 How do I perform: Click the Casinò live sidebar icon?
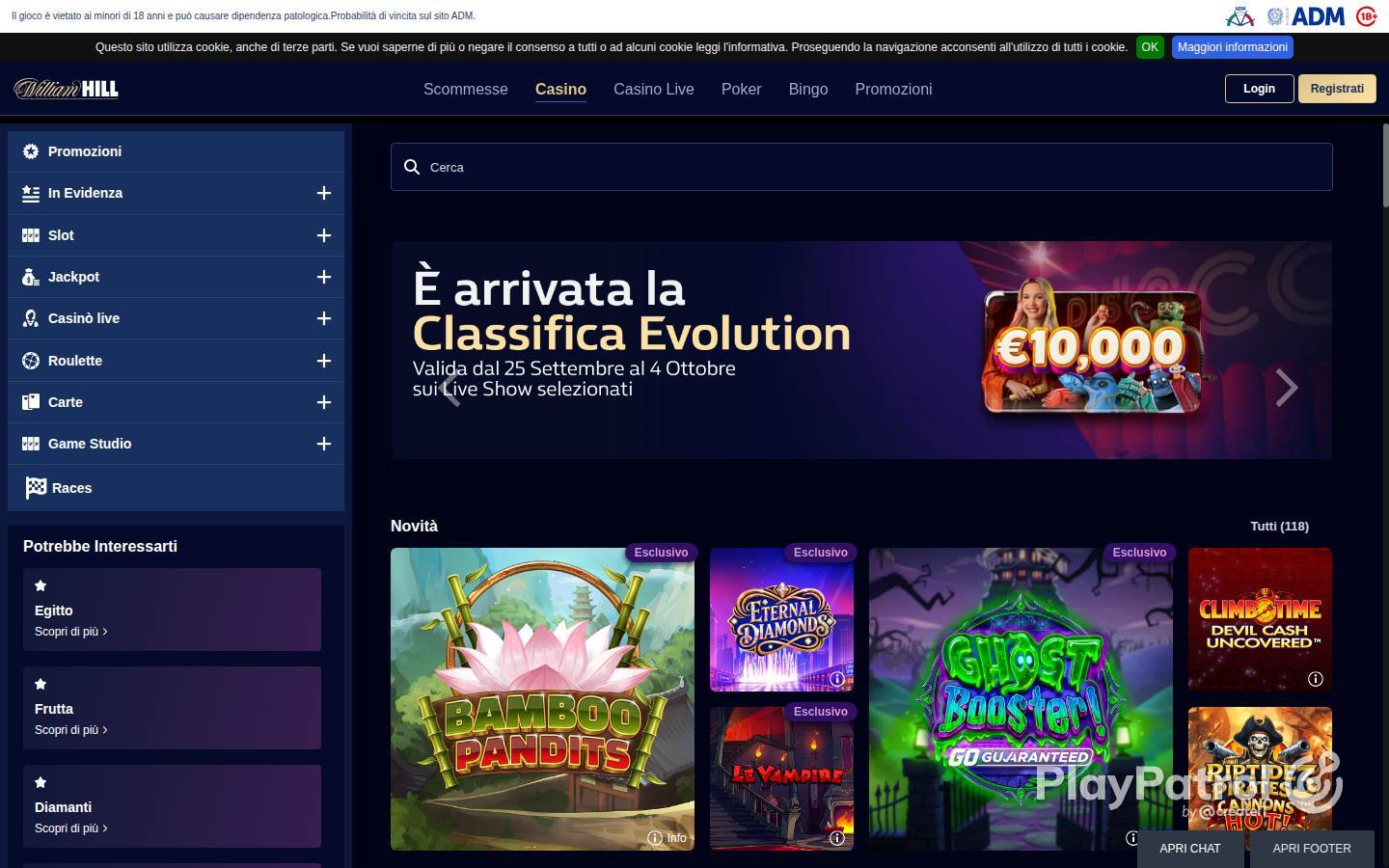[x=31, y=318]
